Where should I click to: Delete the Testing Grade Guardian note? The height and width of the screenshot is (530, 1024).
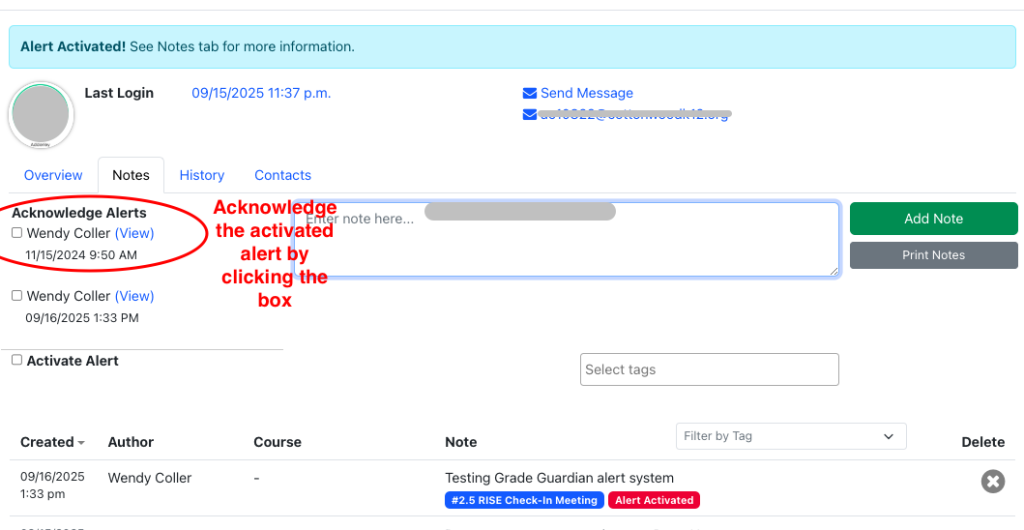pyautogui.click(x=992, y=482)
